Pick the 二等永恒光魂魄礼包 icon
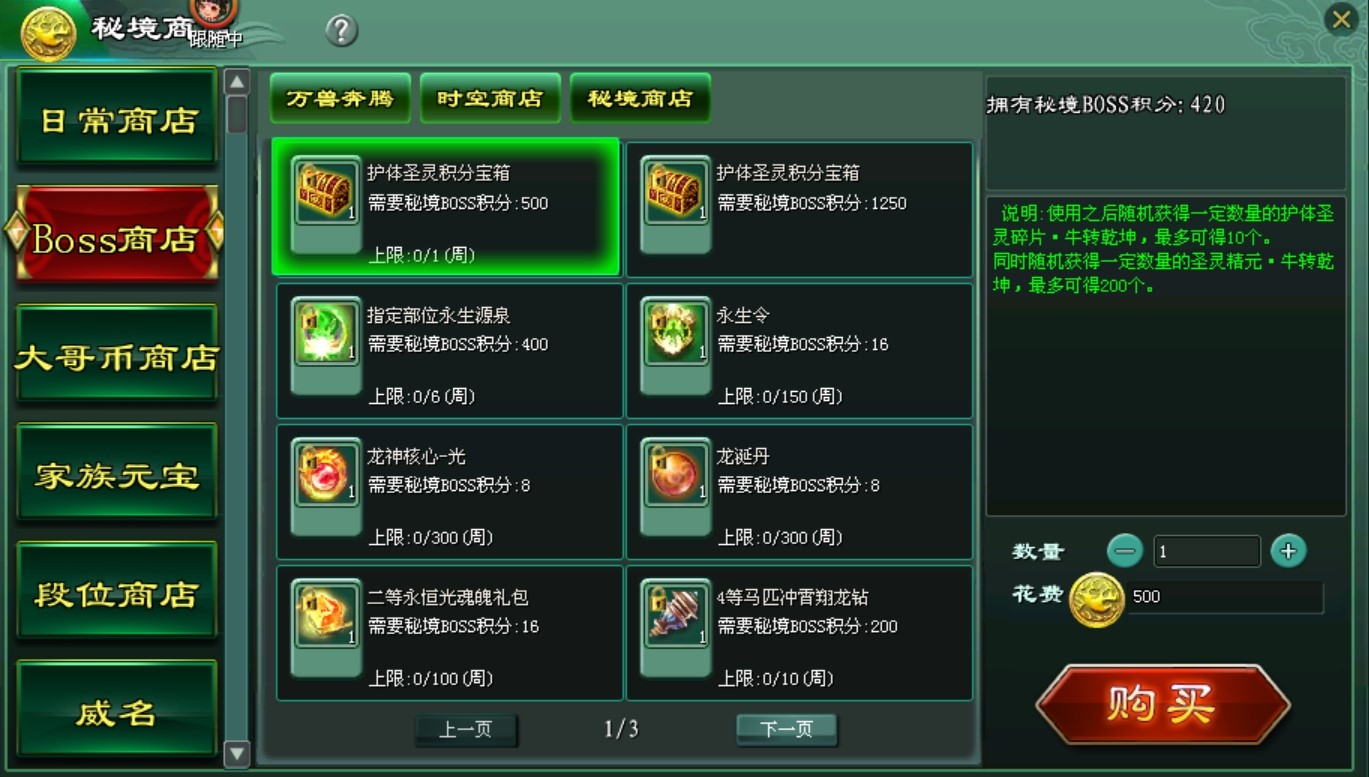Image resolution: width=1369 pixels, height=777 pixels. pos(326,614)
